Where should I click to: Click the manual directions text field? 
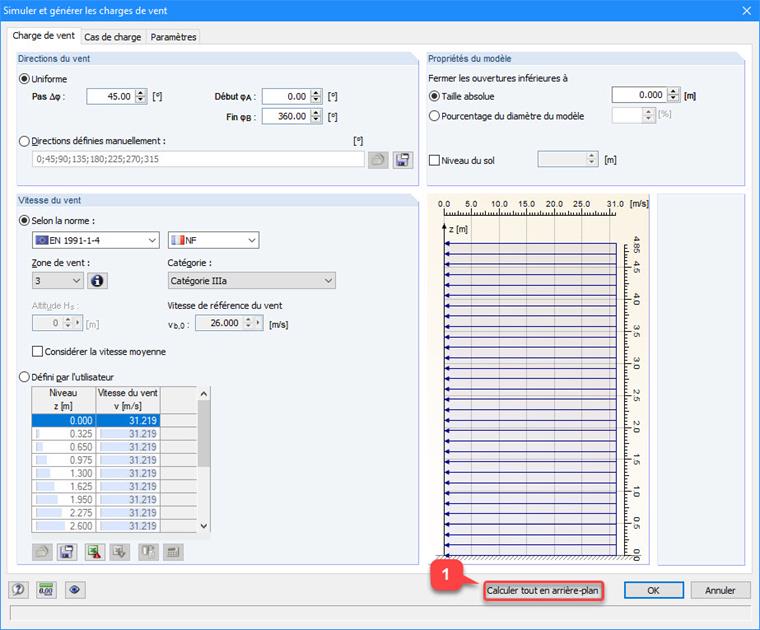(x=198, y=159)
